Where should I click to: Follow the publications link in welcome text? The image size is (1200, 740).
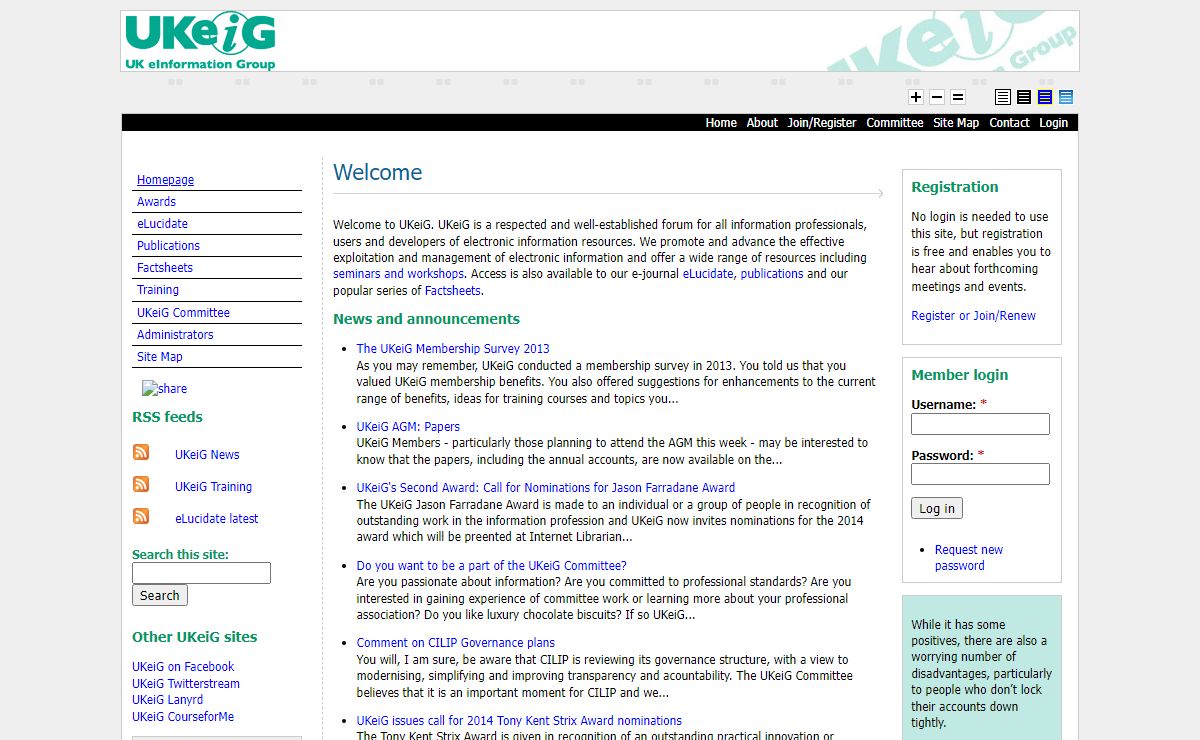tap(772, 274)
